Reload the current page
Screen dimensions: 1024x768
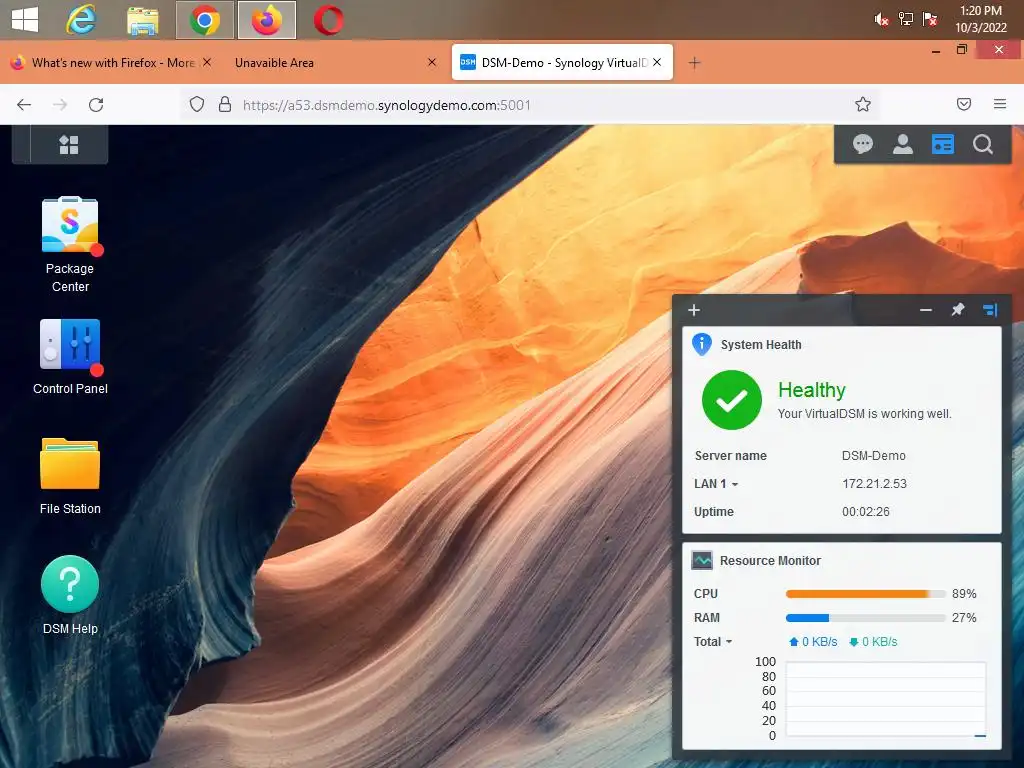point(96,104)
